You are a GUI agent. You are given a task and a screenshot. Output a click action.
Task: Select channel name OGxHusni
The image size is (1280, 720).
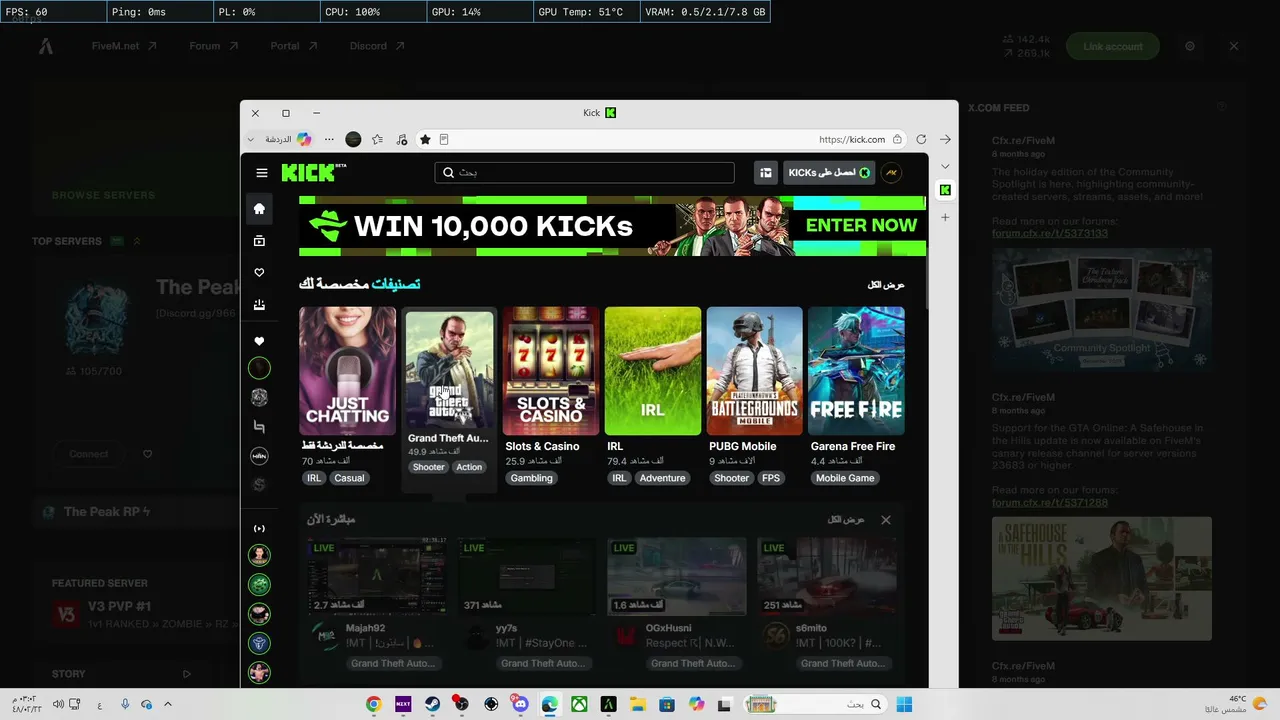click(x=670, y=628)
